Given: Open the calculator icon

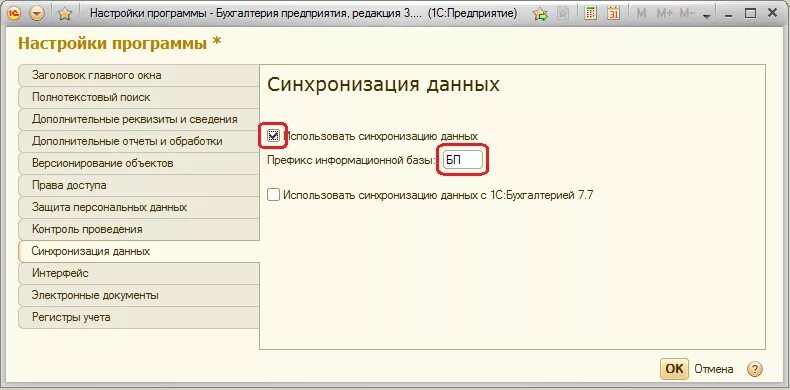Looking at the screenshot, I should tap(590, 14).
